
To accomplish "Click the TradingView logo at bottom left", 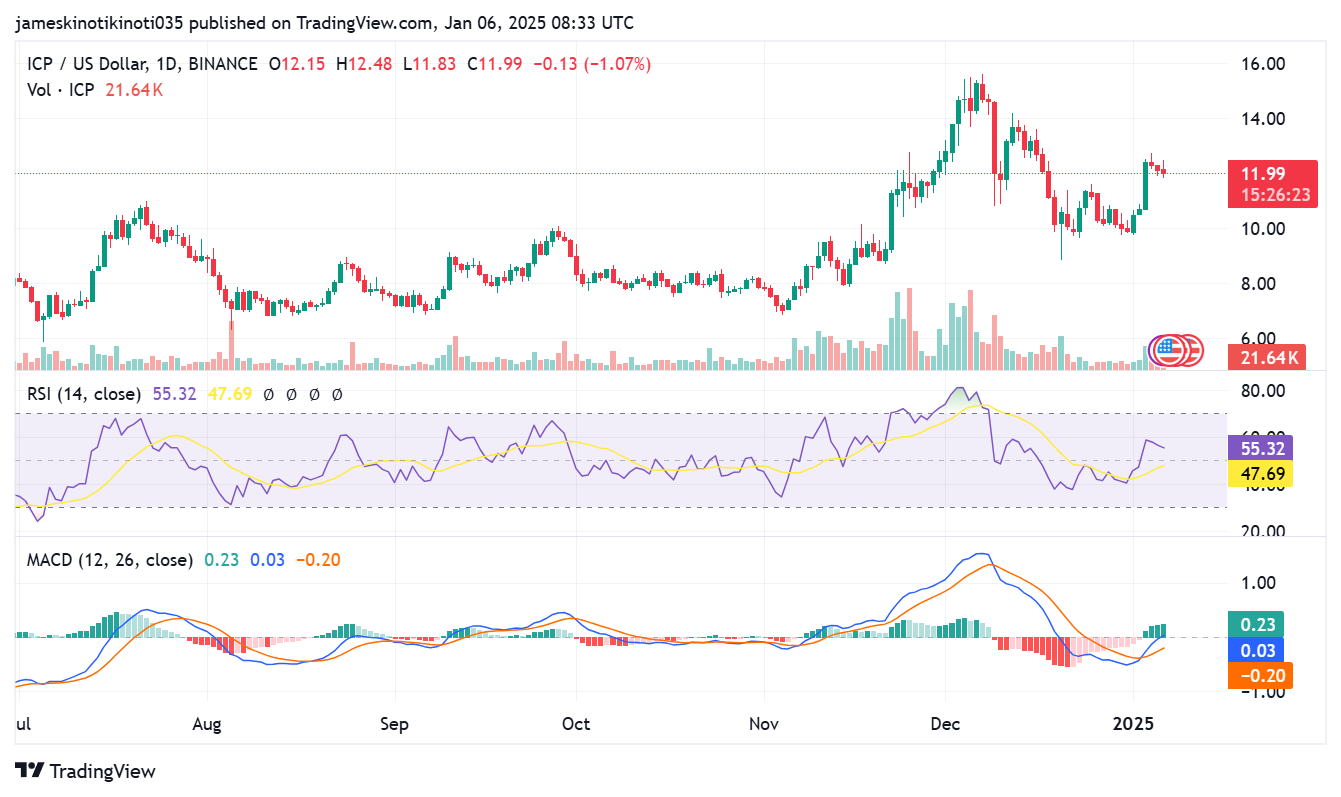I will pos(85,771).
